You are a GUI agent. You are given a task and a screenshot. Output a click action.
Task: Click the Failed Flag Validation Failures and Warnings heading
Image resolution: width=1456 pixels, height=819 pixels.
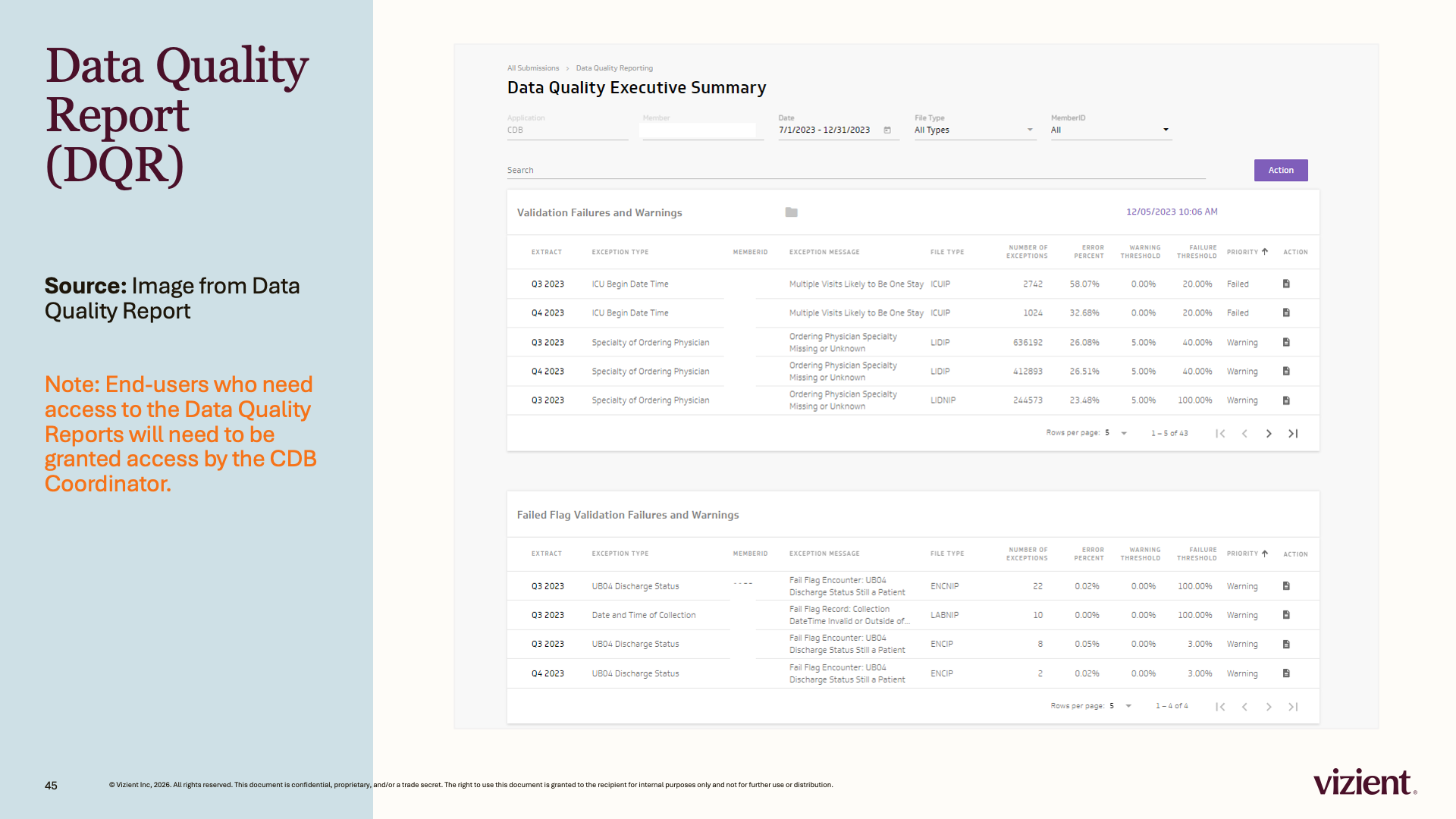[628, 515]
